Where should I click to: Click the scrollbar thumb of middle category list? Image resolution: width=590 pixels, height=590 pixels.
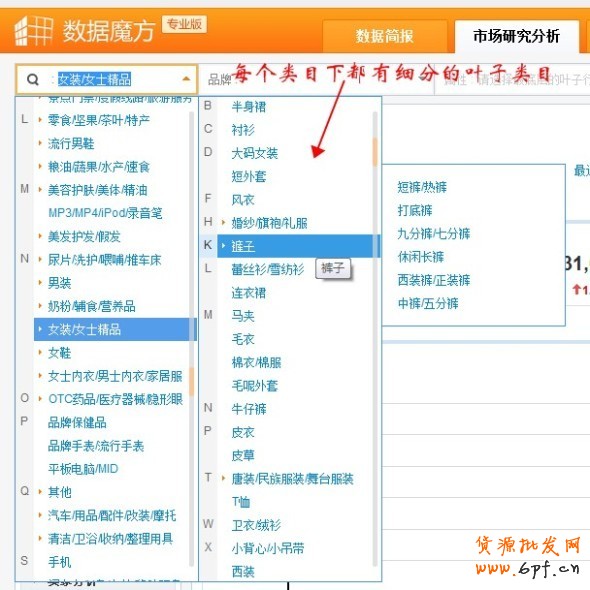point(375,152)
